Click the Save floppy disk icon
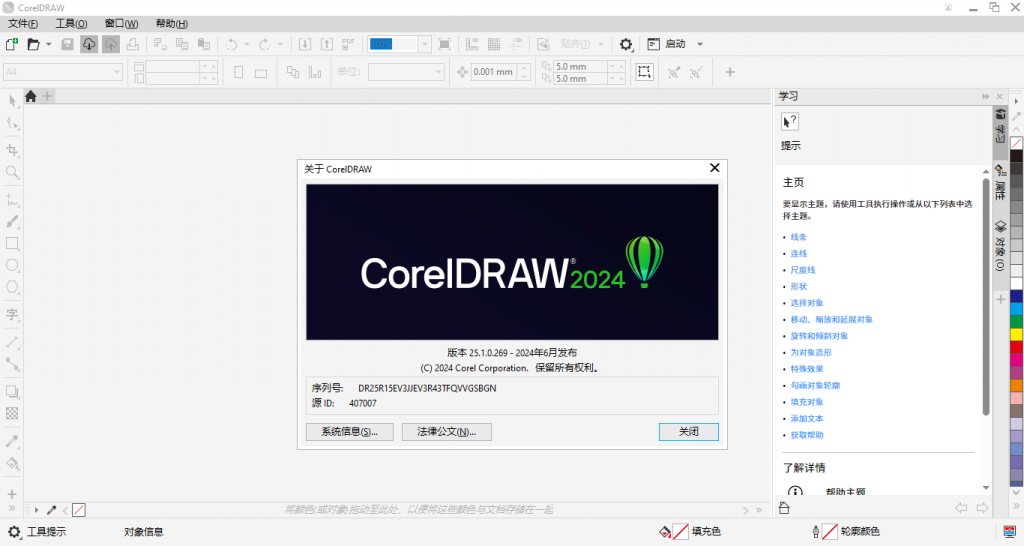The width and height of the screenshot is (1024, 546). [x=67, y=44]
